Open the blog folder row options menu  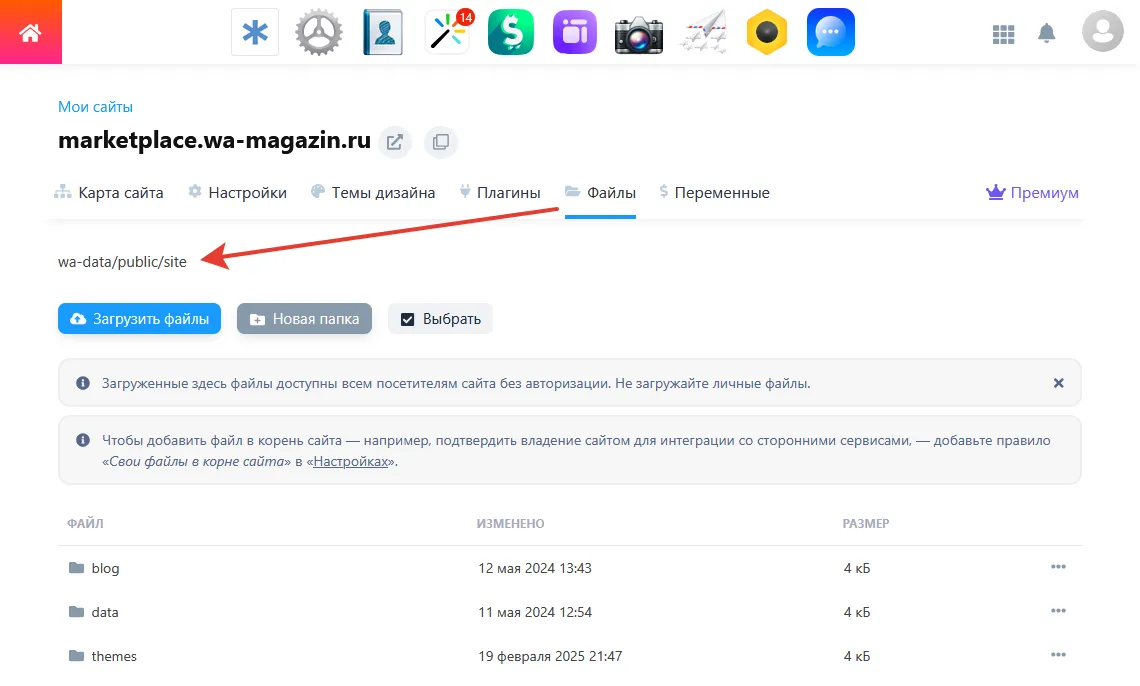(1058, 567)
